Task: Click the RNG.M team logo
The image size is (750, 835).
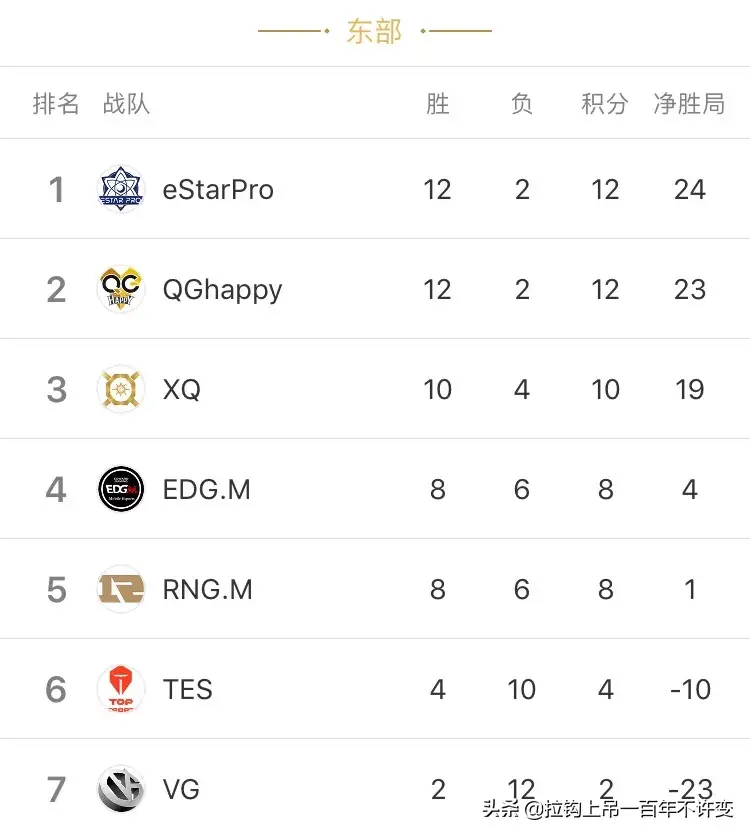Action: 121,589
